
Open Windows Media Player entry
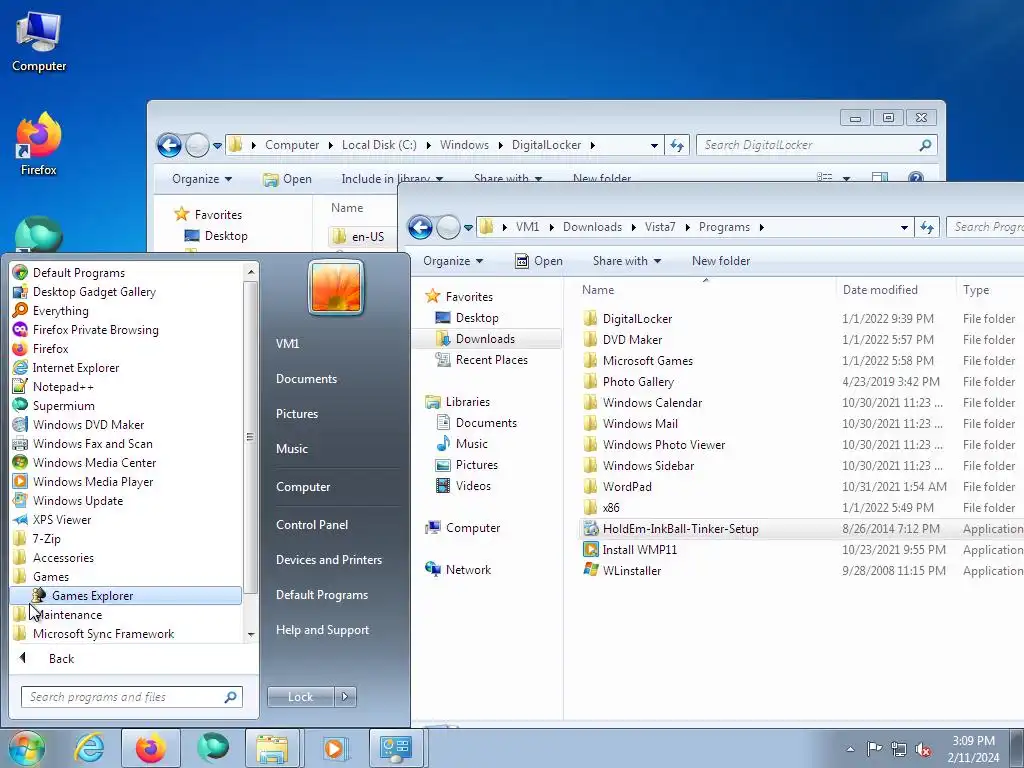click(x=93, y=481)
